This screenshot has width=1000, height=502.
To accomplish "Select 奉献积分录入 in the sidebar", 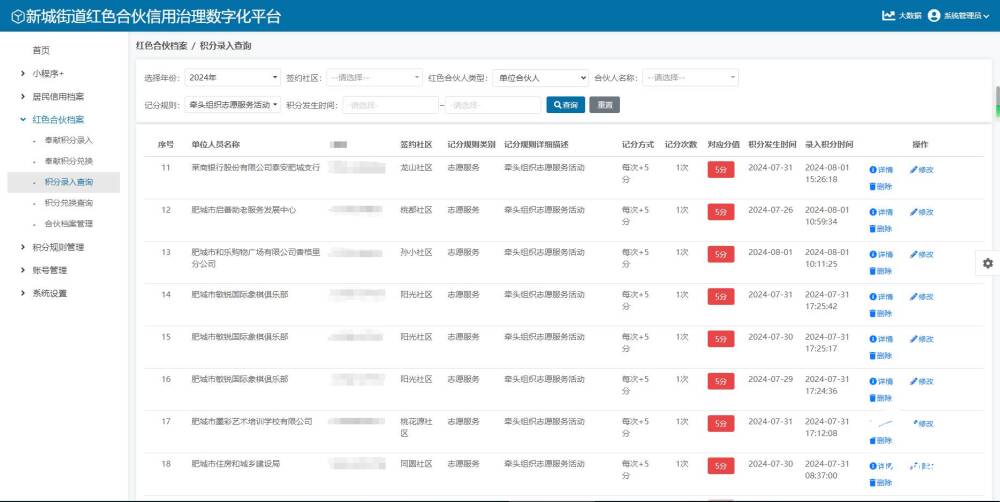I will [68, 140].
